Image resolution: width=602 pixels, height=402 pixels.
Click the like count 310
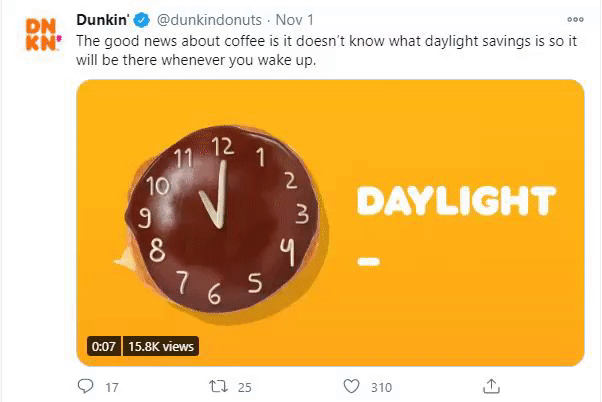[381, 387]
